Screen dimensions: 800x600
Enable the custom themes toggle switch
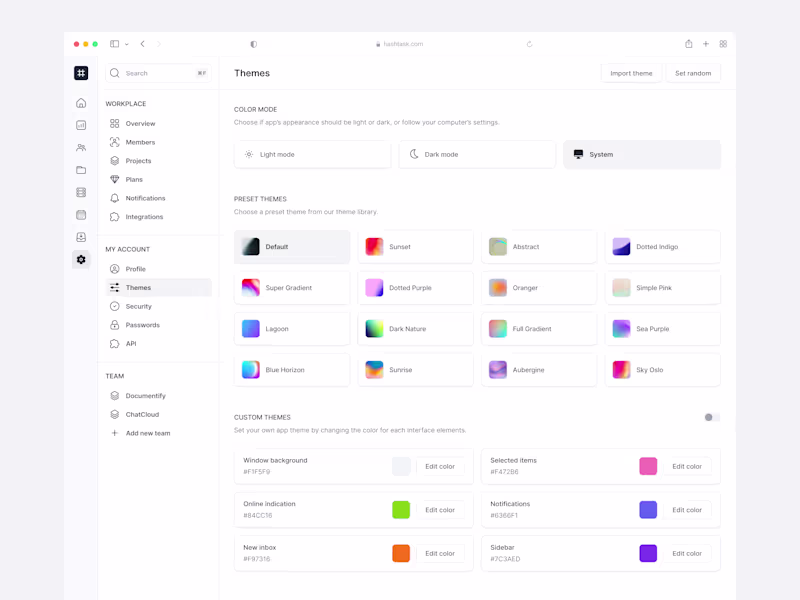point(712,416)
